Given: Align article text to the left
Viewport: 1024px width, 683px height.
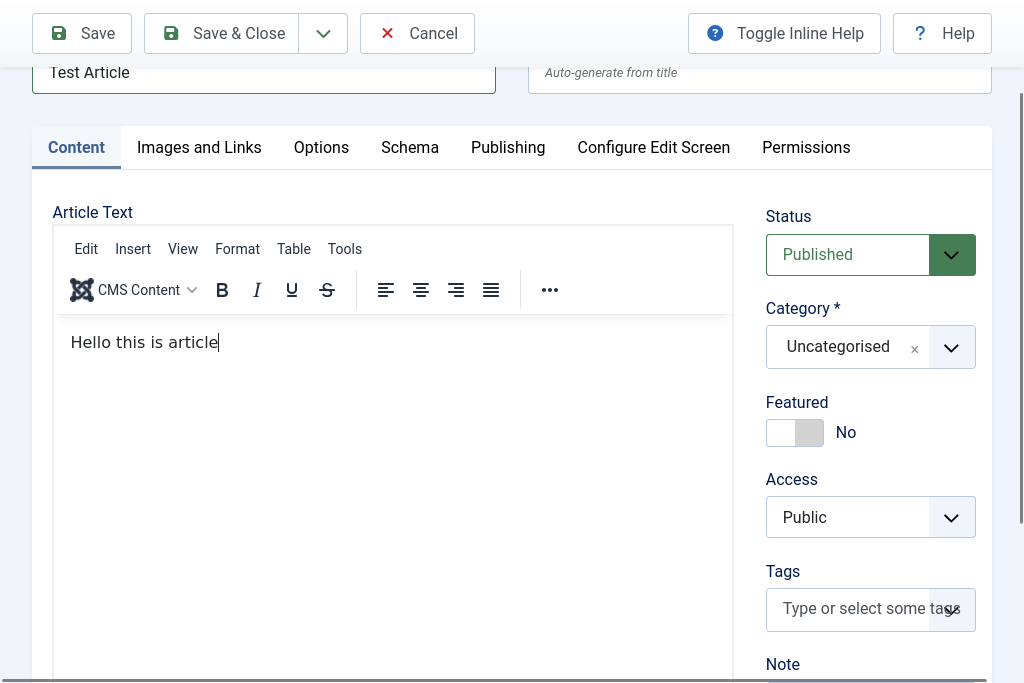Looking at the screenshot, I should (386, 290).
